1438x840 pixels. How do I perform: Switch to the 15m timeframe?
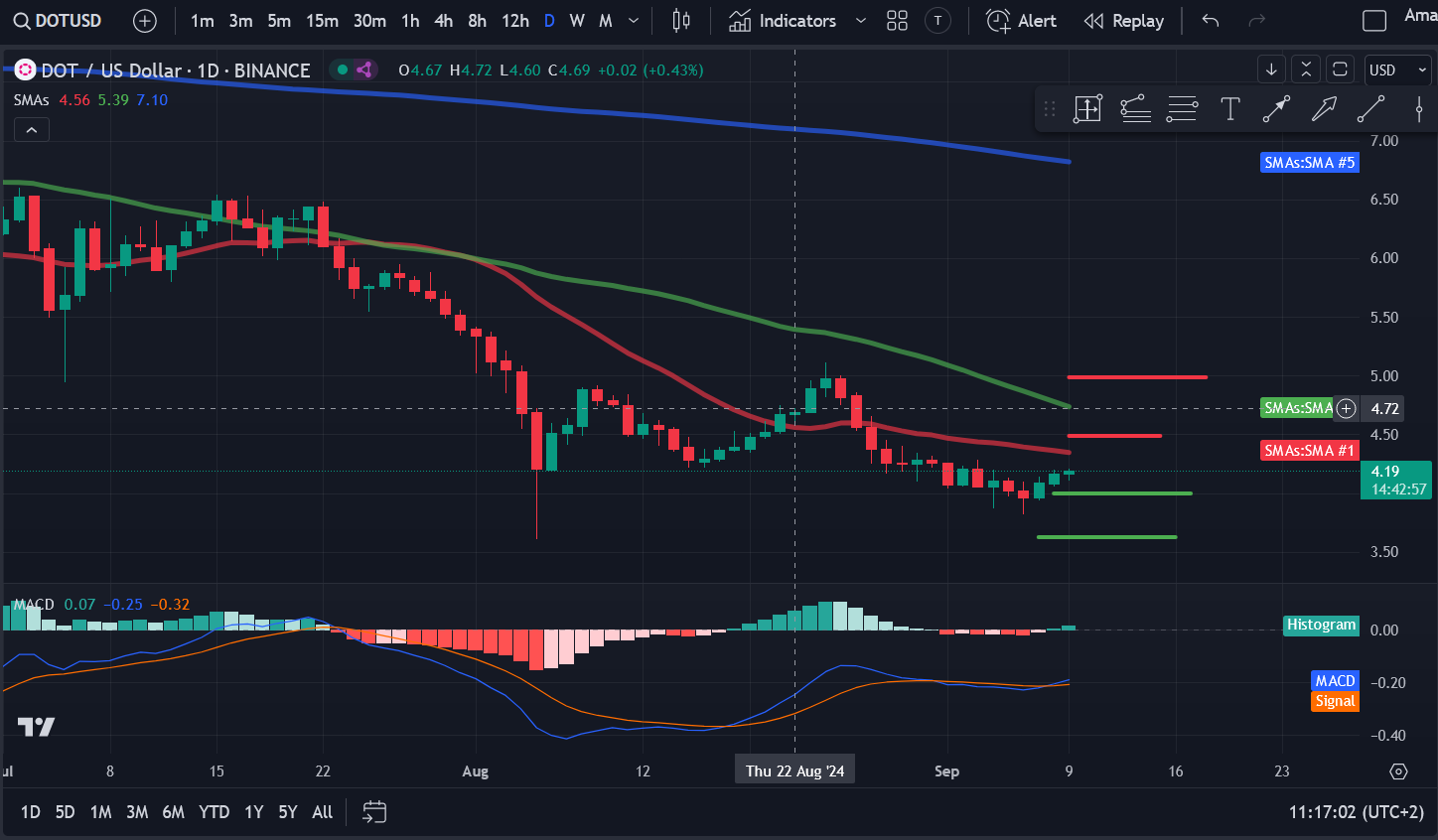[x=322, y=21]
